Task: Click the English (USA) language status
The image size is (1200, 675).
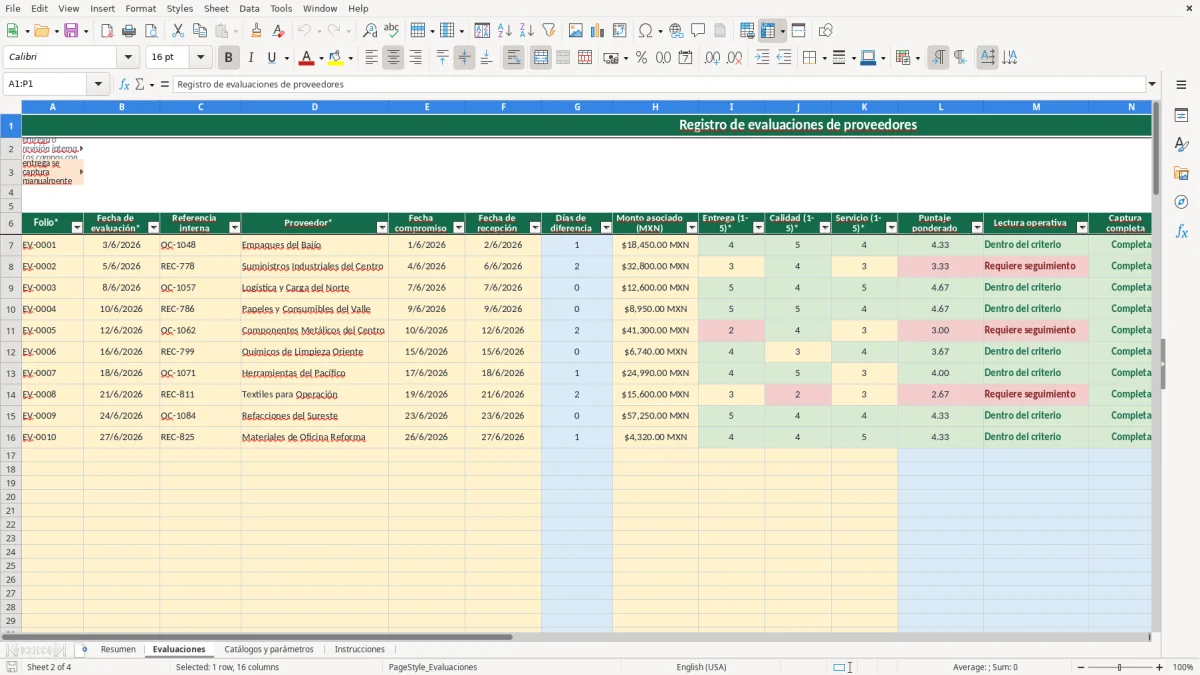Action: [x=701, y=667]
